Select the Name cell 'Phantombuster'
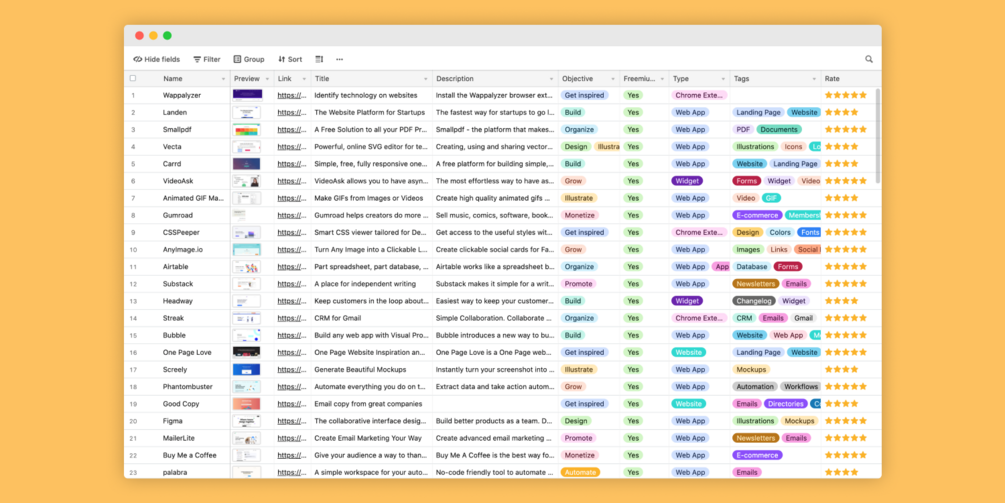1005x503 pixels. (188, 386)
